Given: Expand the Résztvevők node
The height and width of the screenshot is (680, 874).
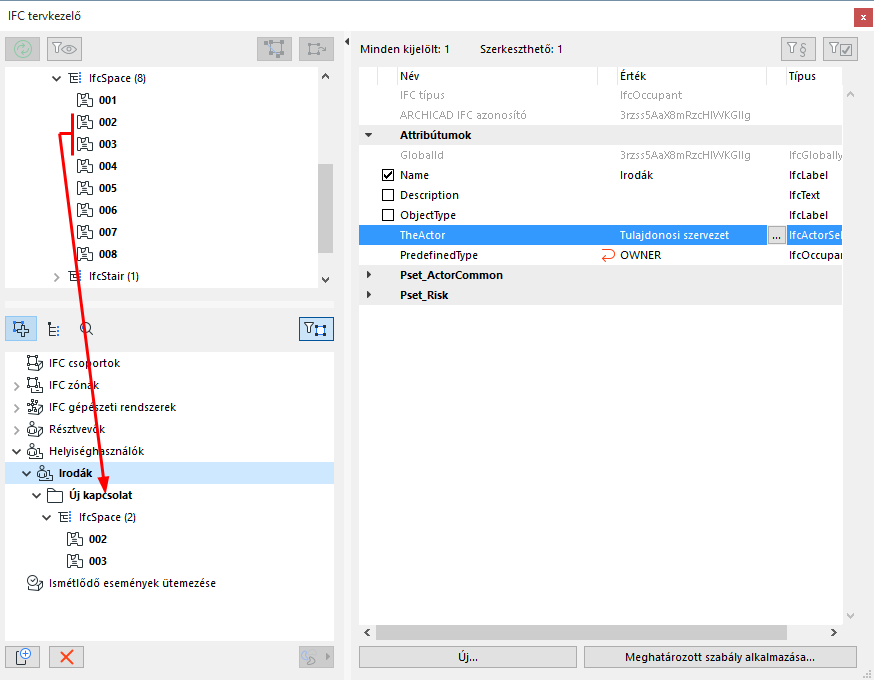Looking at the screenshot, I should coord(16,430).
